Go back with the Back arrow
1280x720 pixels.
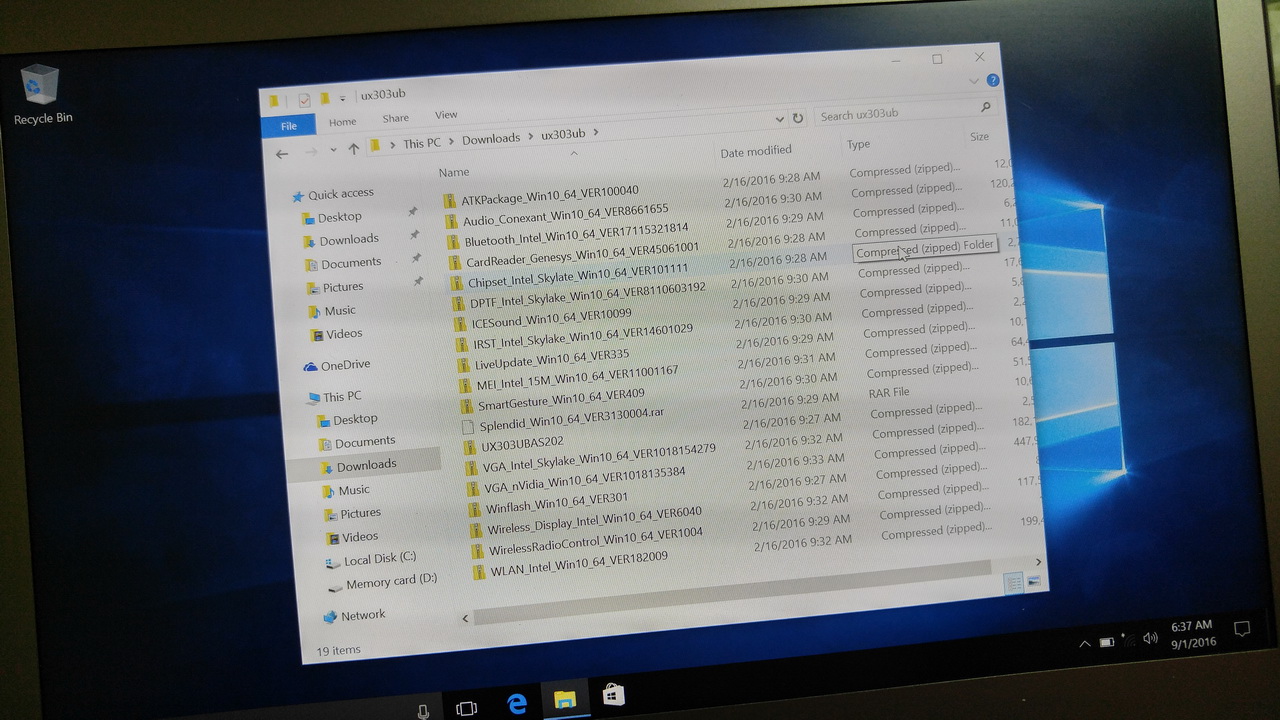282,153
